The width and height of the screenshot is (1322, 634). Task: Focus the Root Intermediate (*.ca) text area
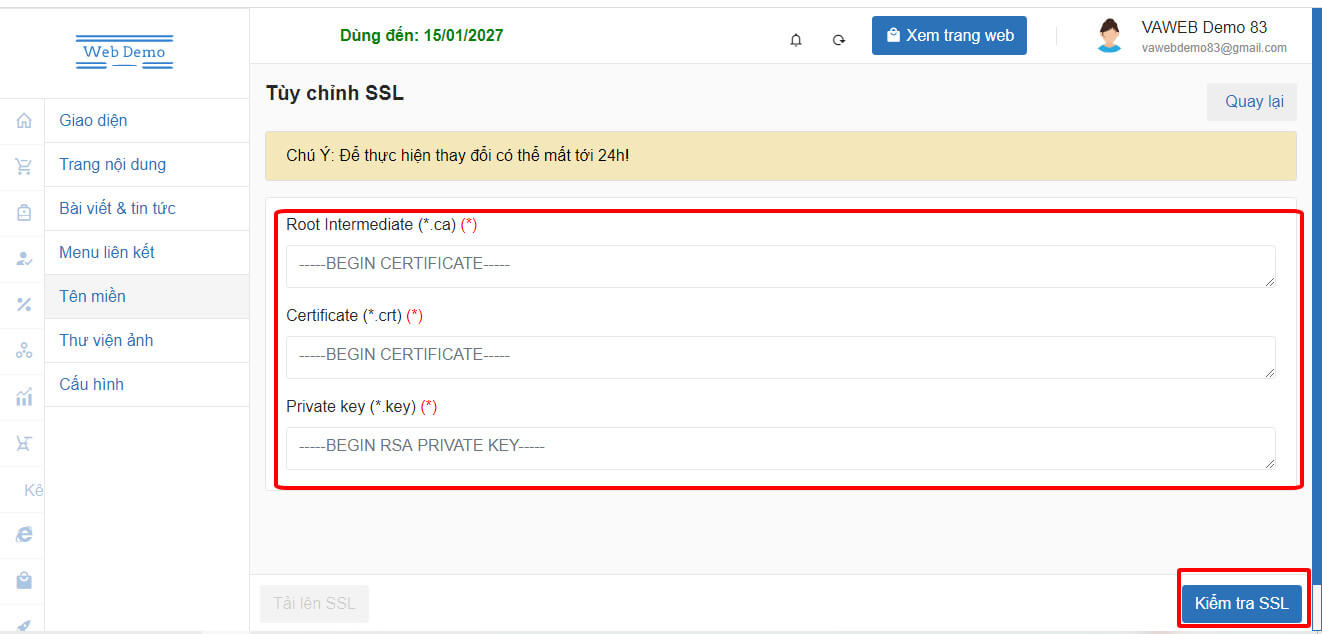(x=780, y=267)
